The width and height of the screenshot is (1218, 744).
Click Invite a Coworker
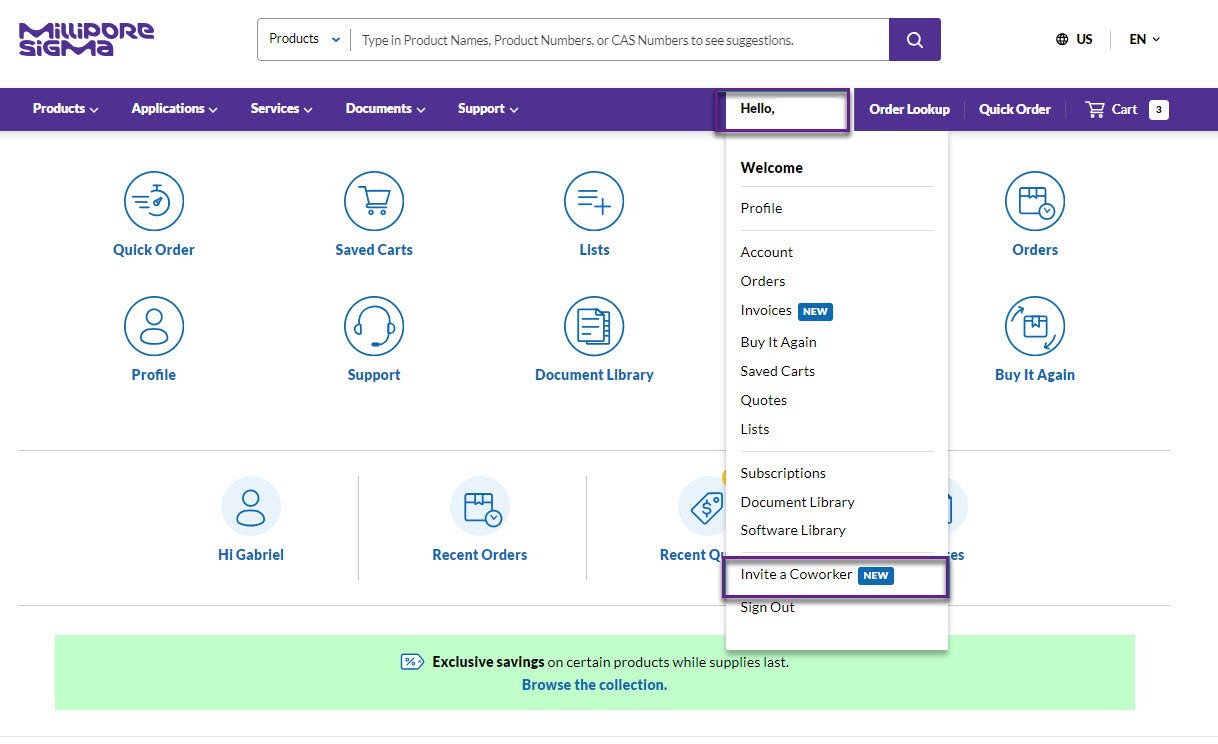pos(795,575)
